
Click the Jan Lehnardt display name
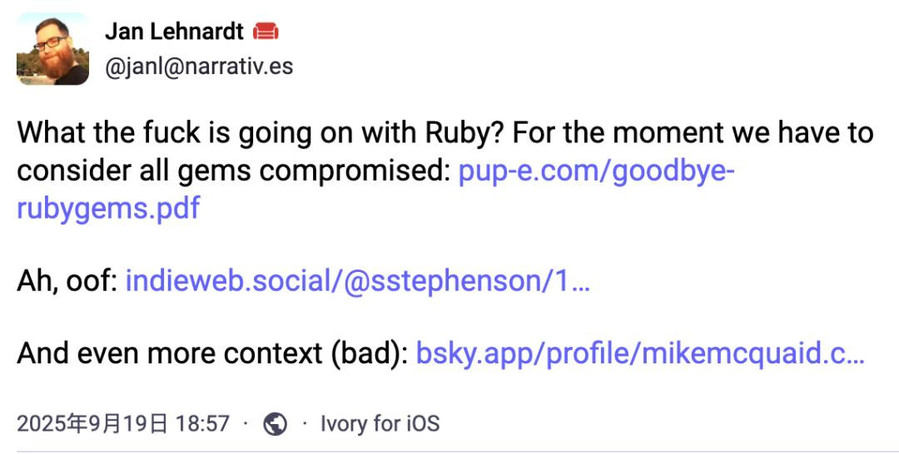point(174,32)
